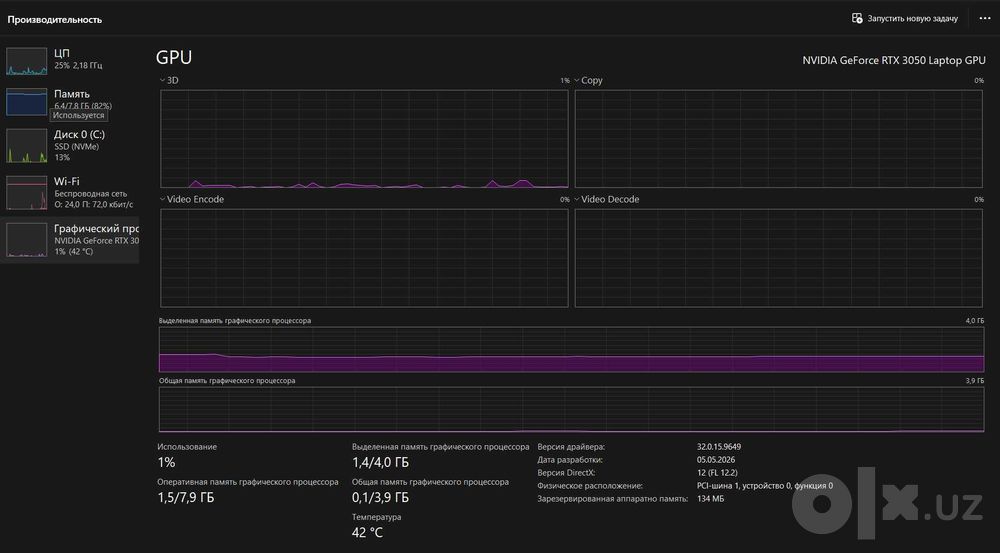
Task: Click the CPU mini graph thumbnail
Action: tap(27, 61)
